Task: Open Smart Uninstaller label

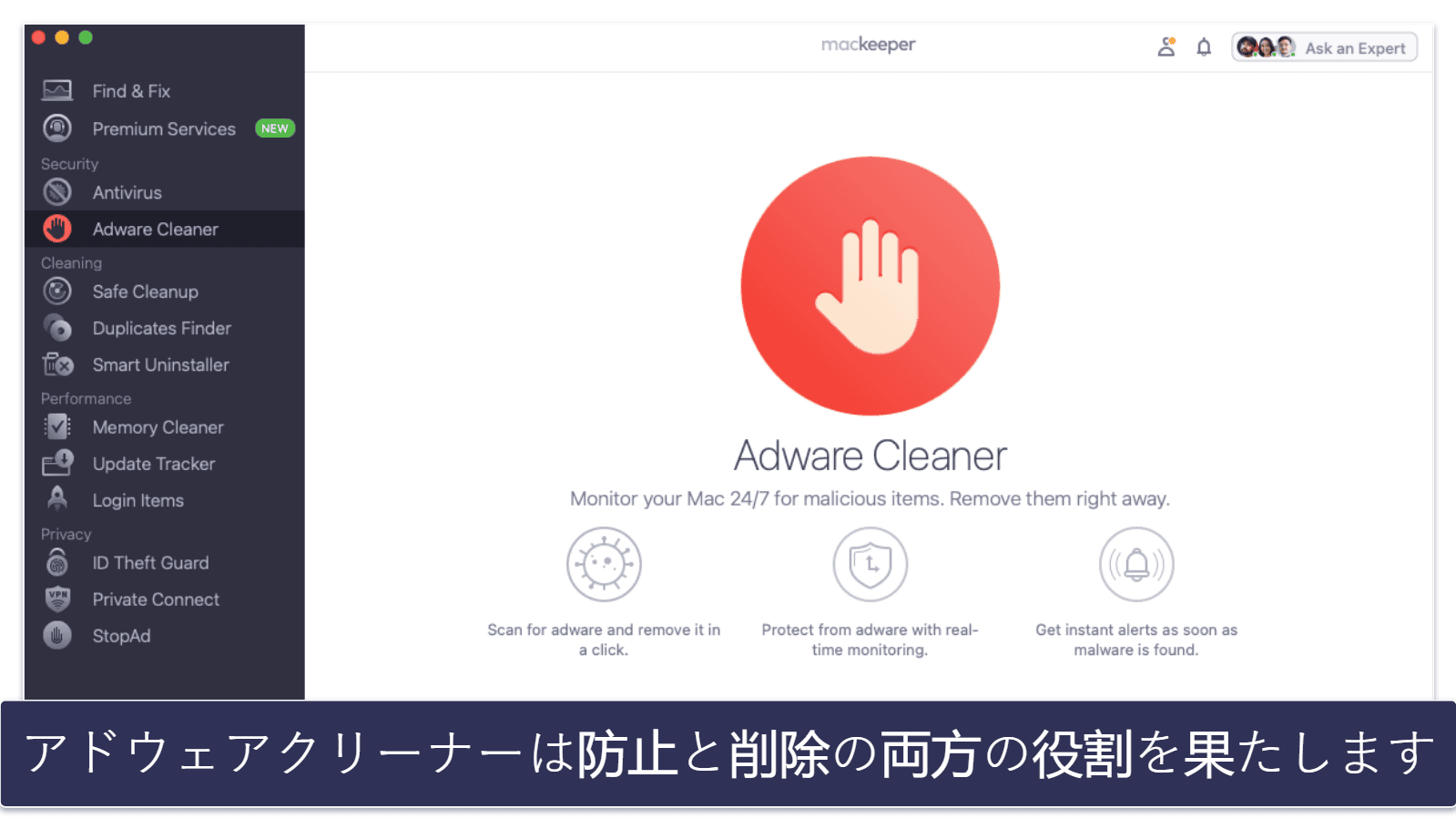Action: click(x=160, y=364)
